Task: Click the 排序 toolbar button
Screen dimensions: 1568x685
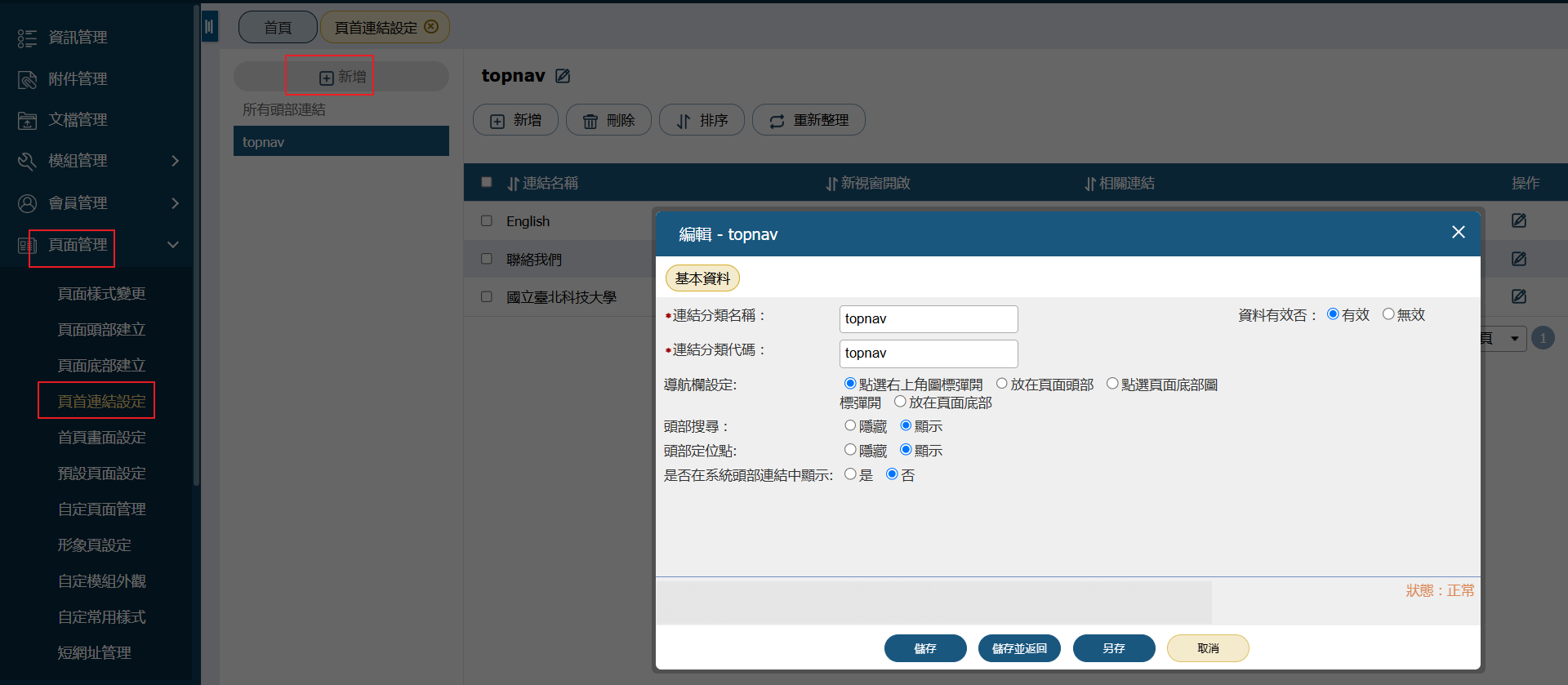Action: click(702, 120)
